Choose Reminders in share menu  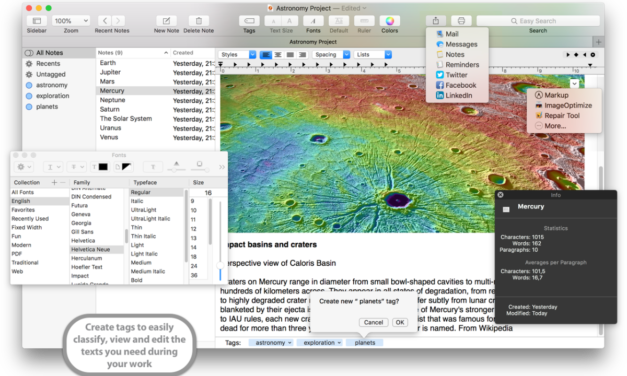(457, 64)
